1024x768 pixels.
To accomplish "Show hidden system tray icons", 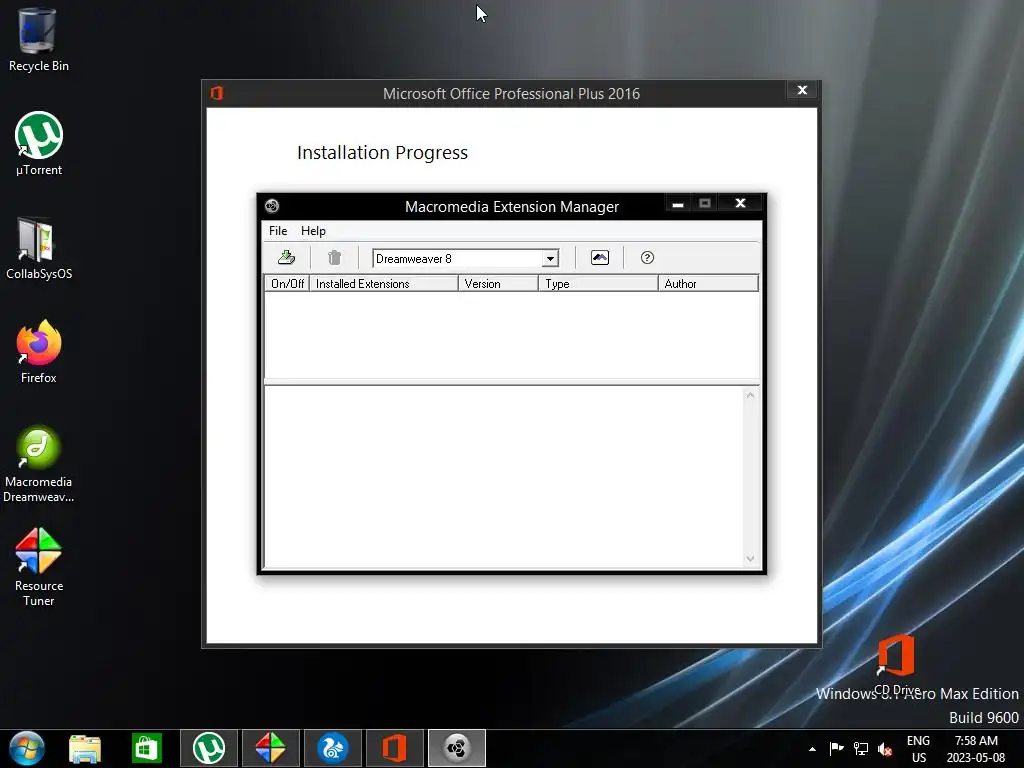I will 812,749.
